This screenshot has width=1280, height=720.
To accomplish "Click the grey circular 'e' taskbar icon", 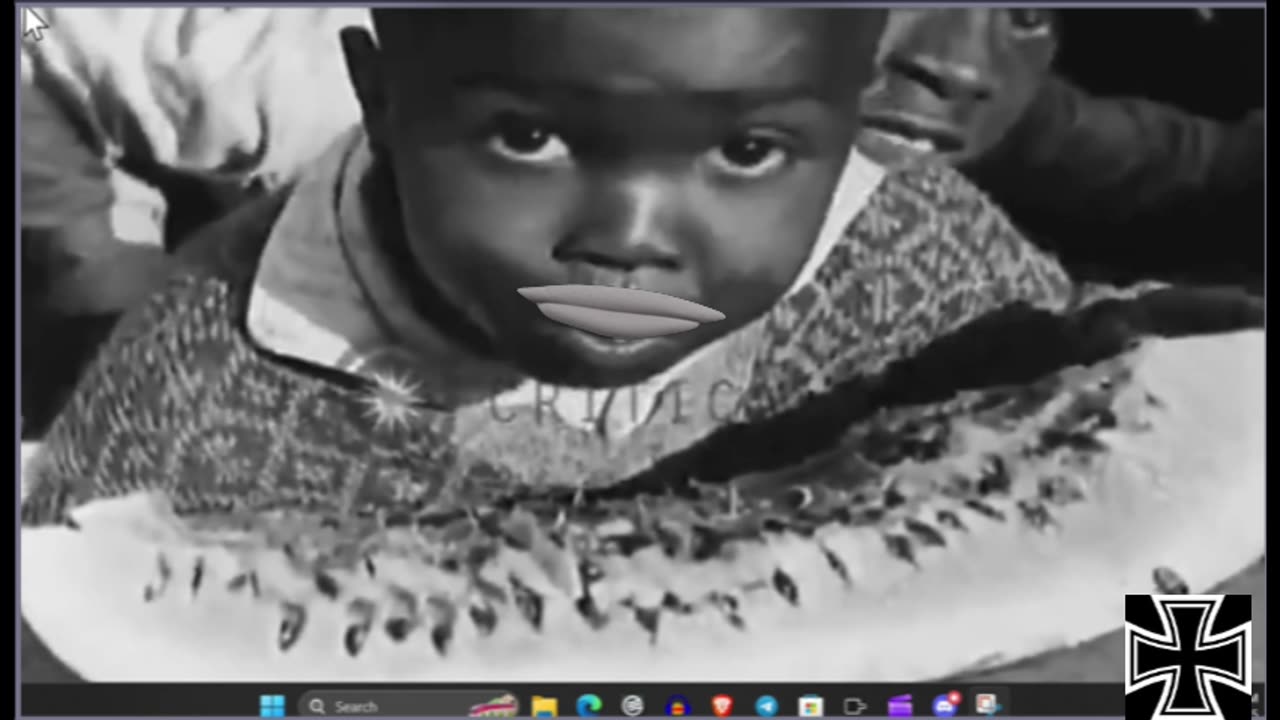I will (633, 706).
